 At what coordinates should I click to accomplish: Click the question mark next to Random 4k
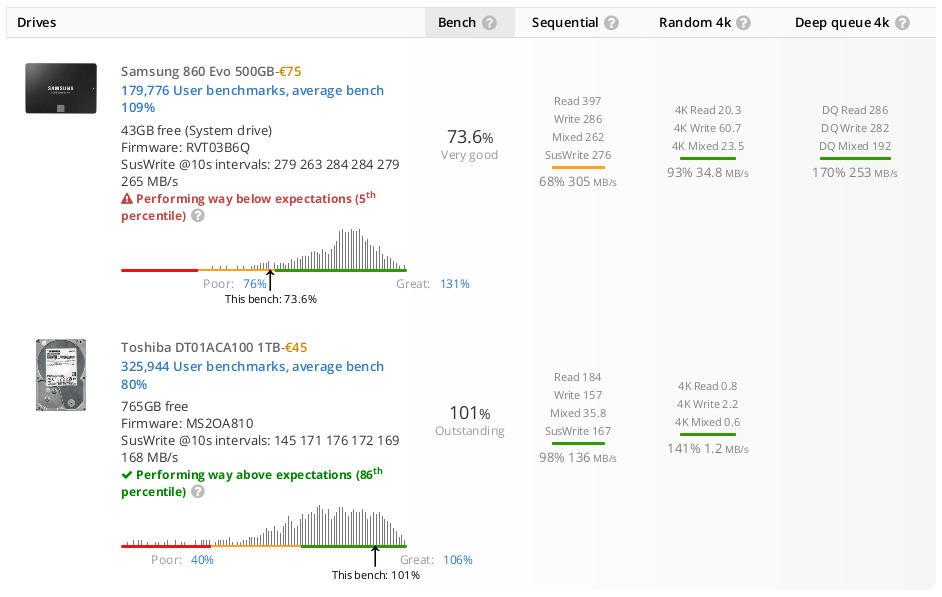click(x=743, y=23)
